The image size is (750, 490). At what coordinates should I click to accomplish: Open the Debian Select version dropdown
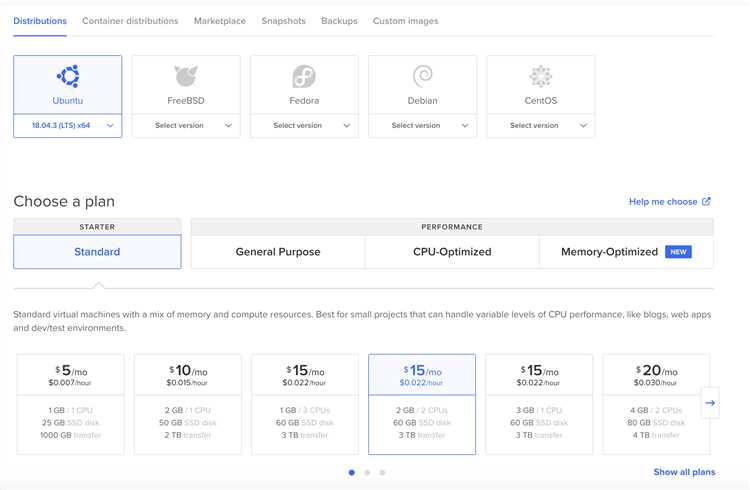[x=422, y=125]
